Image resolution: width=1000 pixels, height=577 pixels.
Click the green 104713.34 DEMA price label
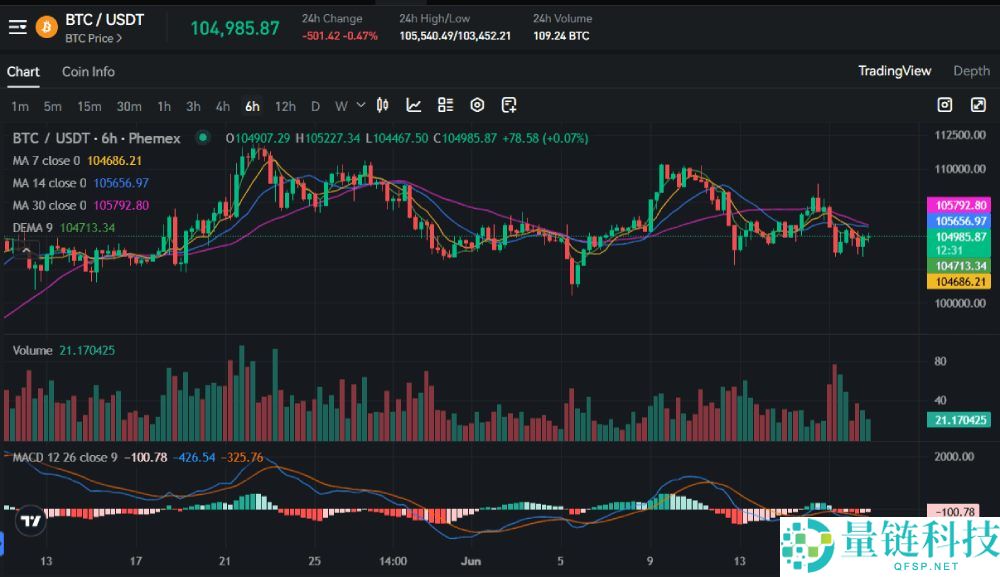[x=960, y=266]
